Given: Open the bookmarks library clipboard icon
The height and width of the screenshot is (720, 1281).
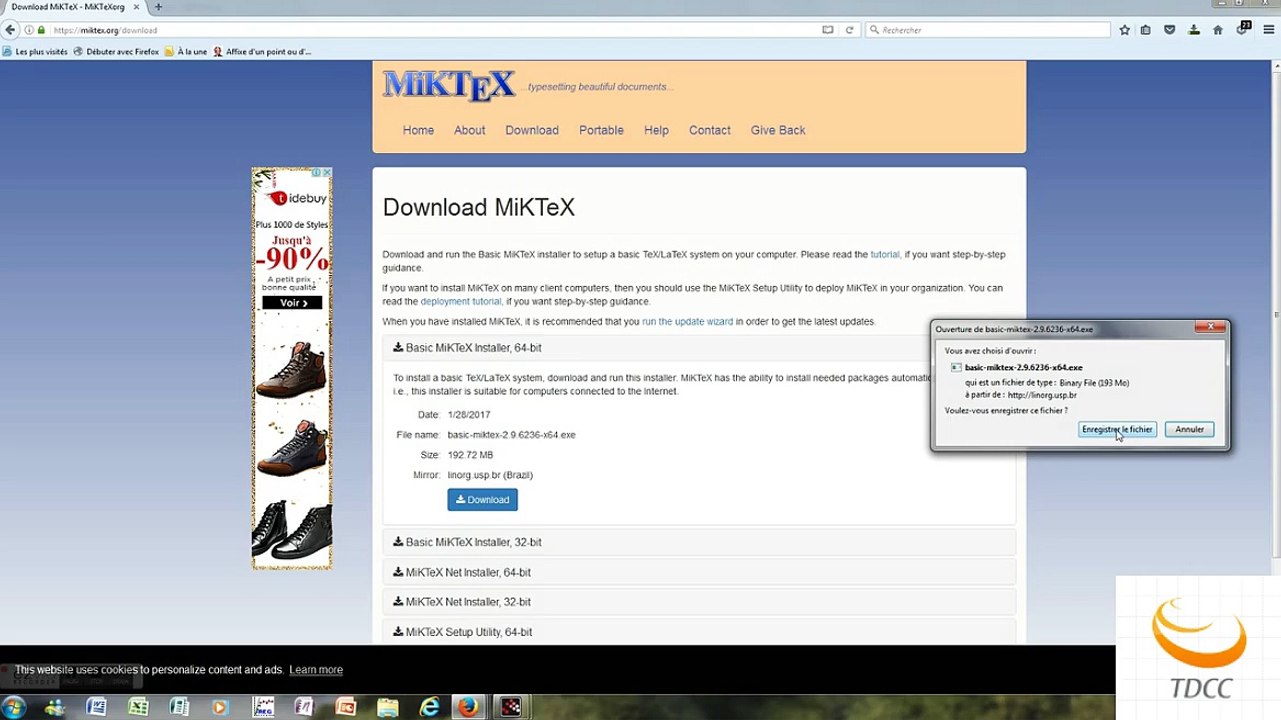Looking at the screenshot, I should [1146, 30].
